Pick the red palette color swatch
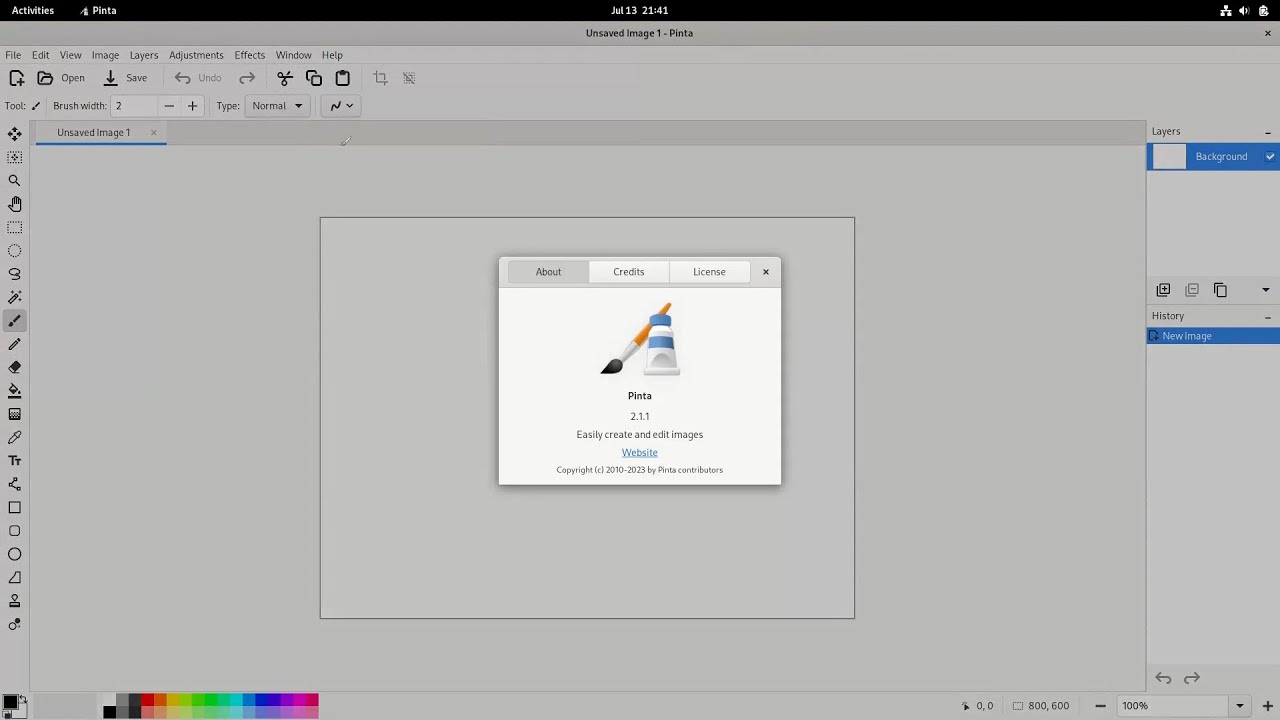This screenshot has width=1280, height=720. (147, 700)
